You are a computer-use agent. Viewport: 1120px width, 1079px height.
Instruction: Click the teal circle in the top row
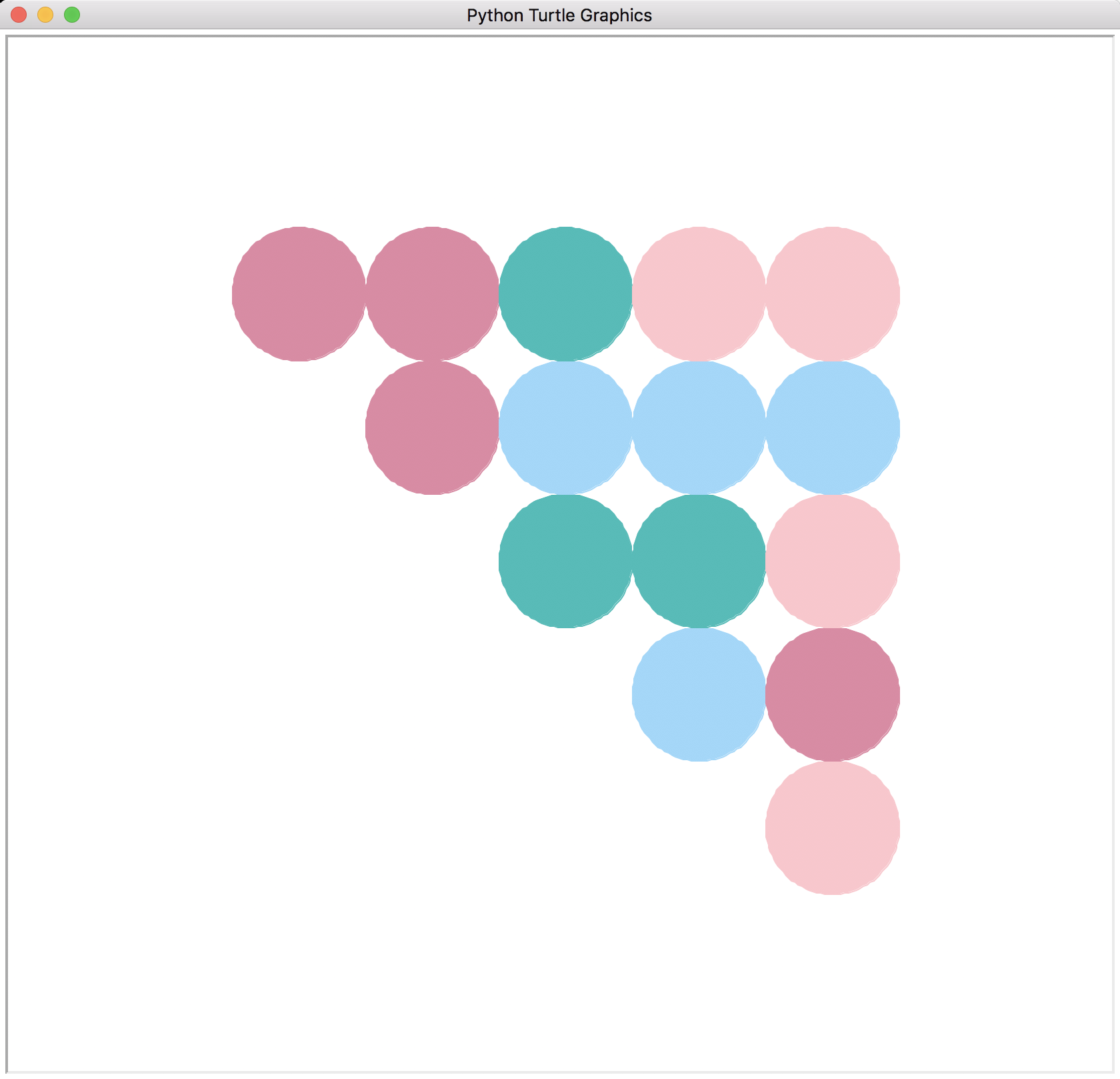[565, 294]
